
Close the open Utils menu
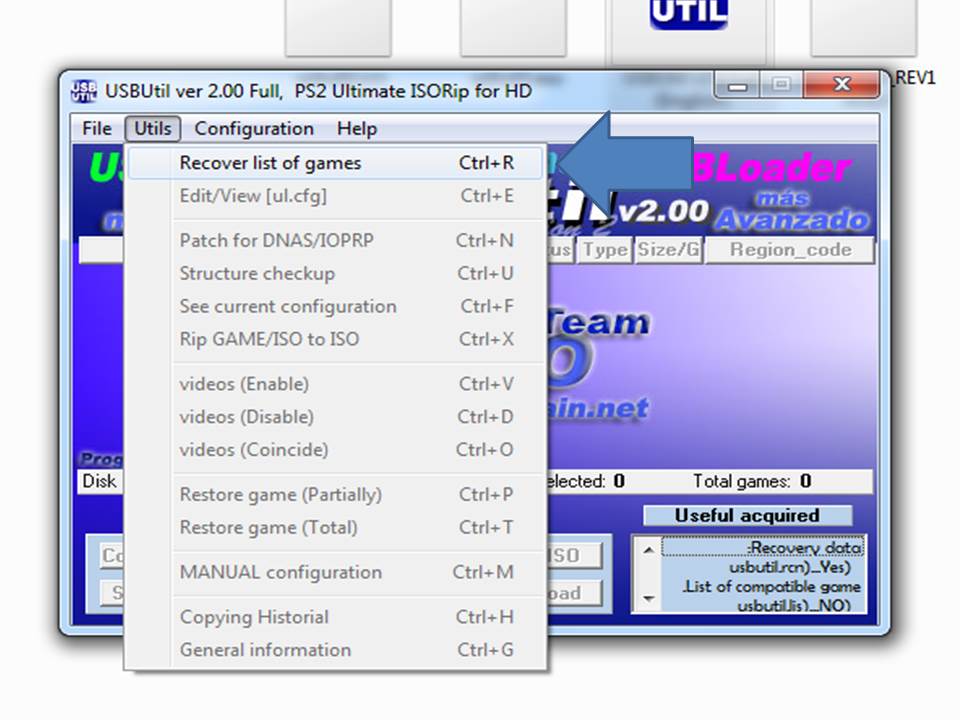click(152, 129)
